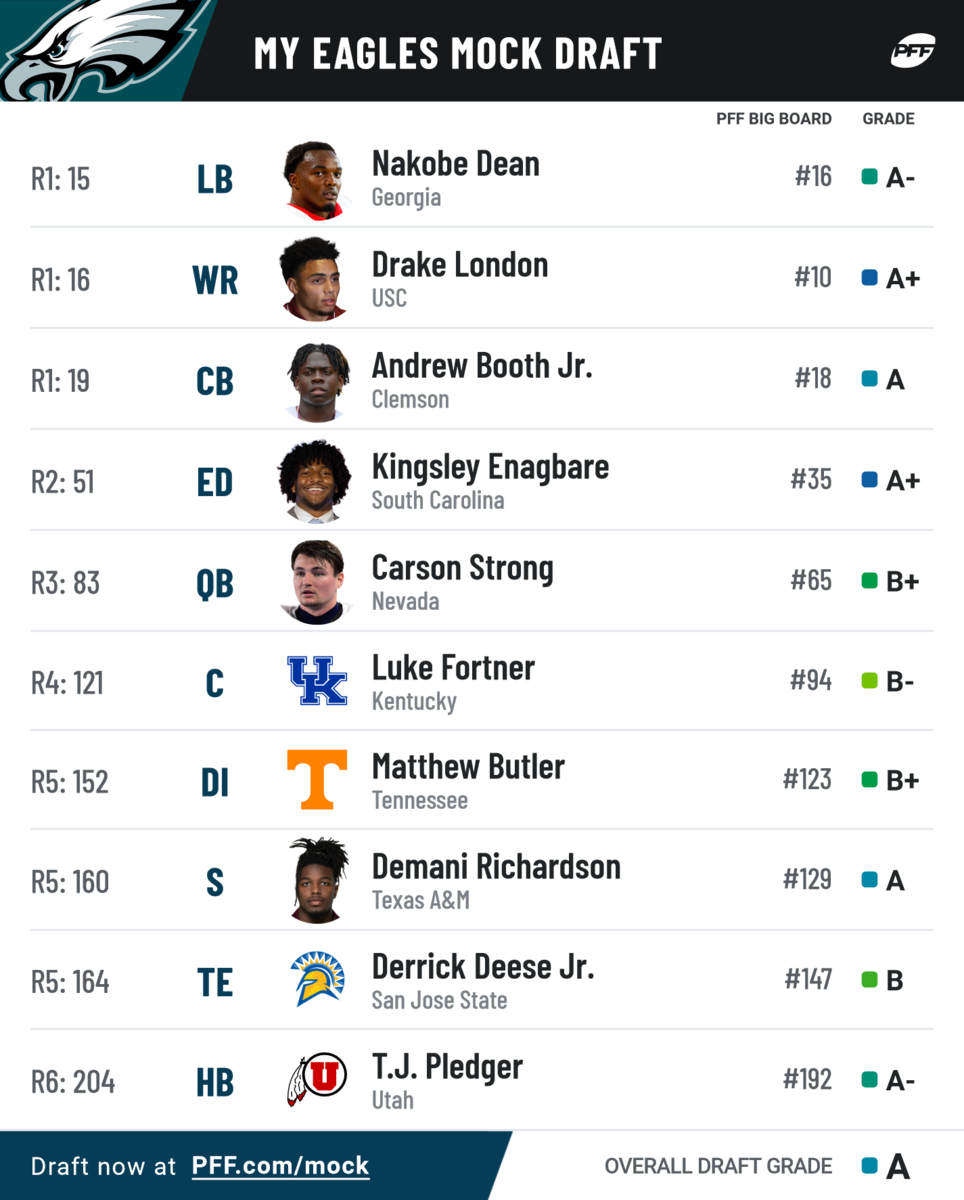Open the PFF.com/mock link
The height and width of the screenshot is (1200, 964).
pos(280,1166)
